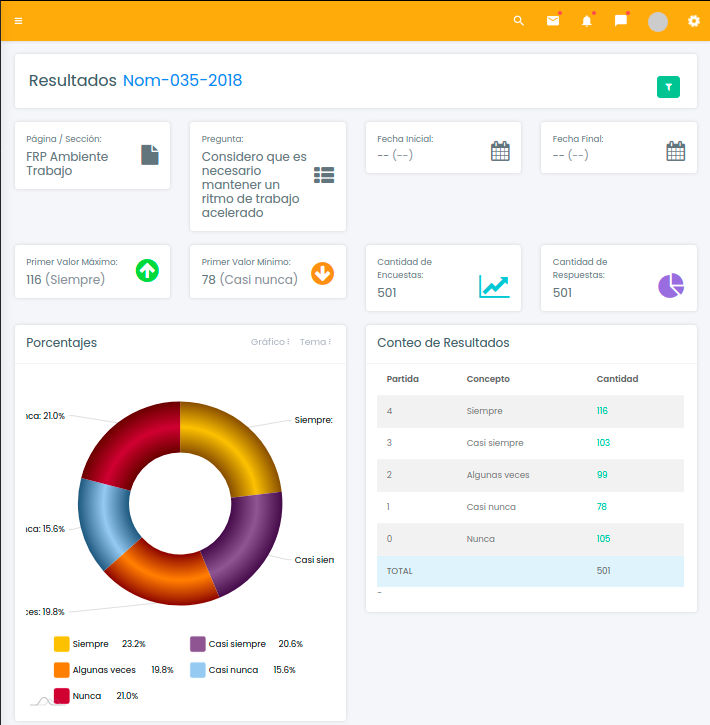Click the green filter button
The height and width of the screenshot is (725, 710).
(668, 87)
